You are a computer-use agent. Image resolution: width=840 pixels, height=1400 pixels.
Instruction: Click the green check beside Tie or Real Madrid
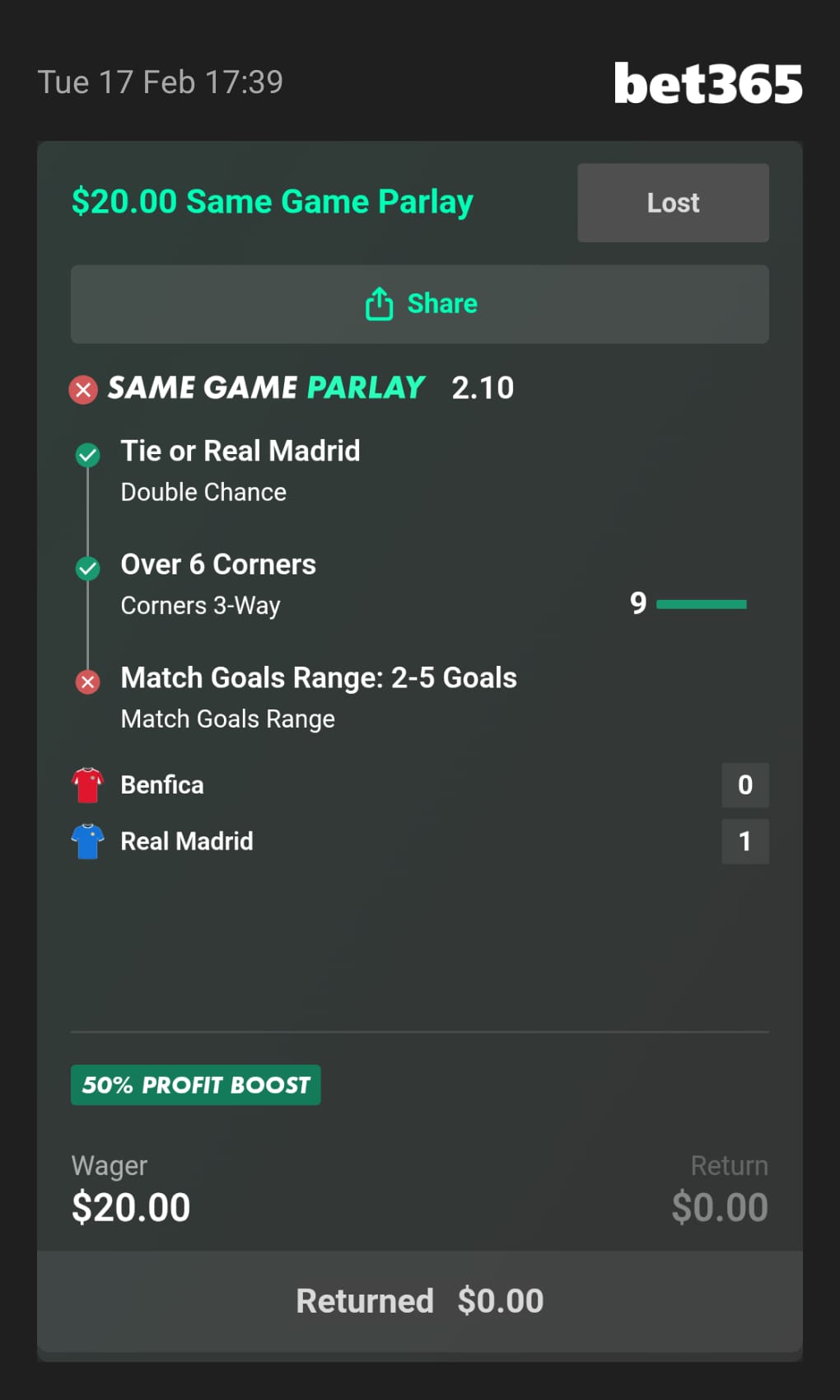pyautogui.click(x=88, y=454)
